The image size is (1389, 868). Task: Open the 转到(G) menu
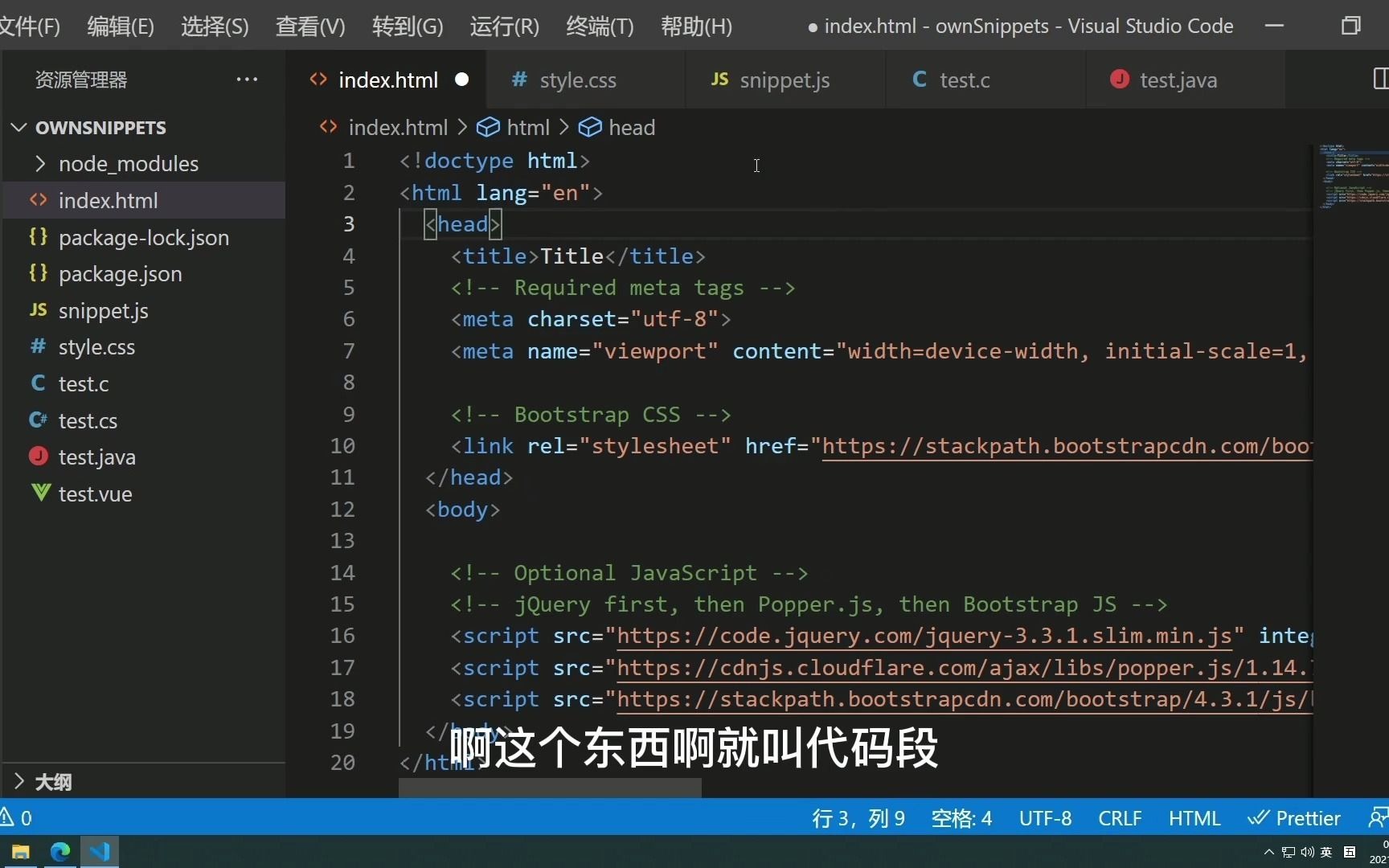click(x=408, y=26)
